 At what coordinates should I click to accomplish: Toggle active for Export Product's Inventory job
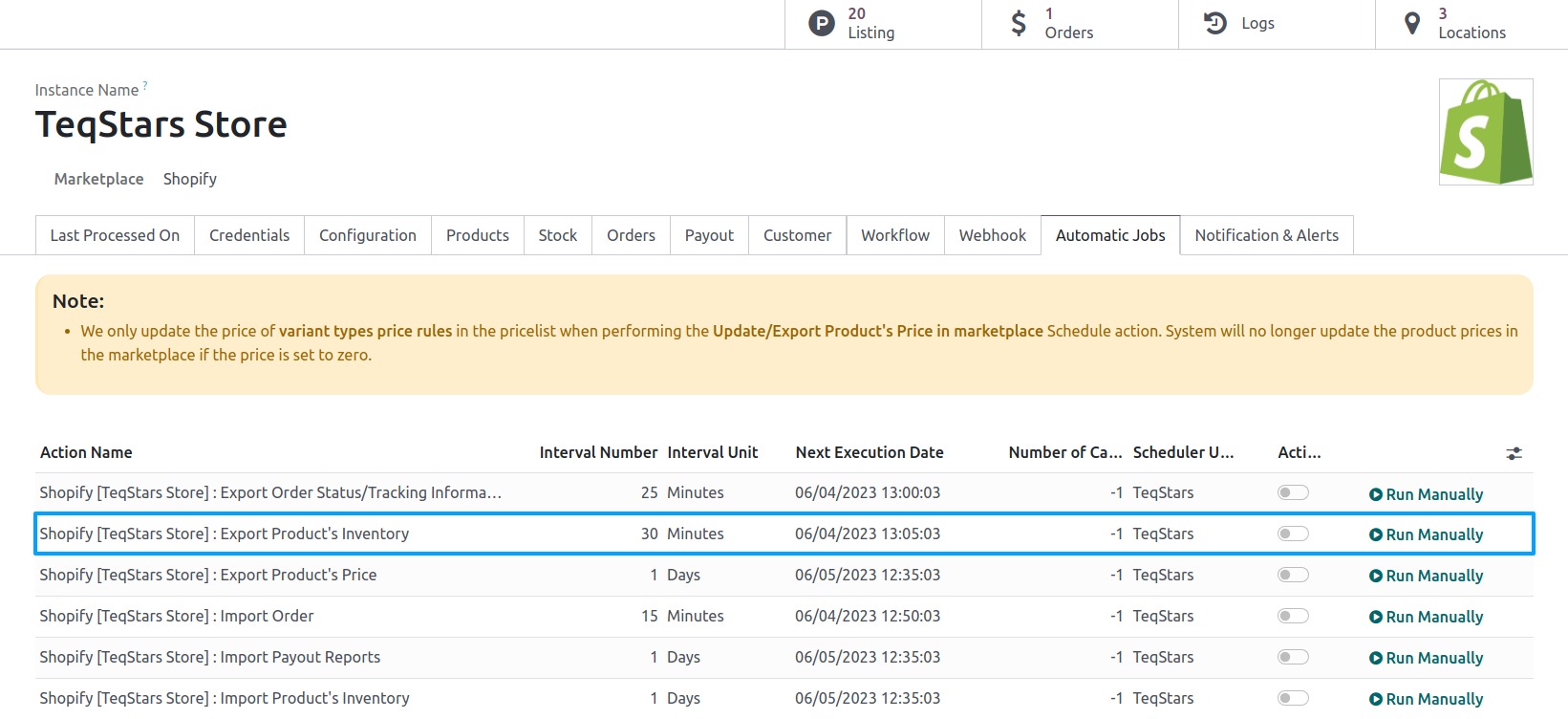(x=1293, y=534)
